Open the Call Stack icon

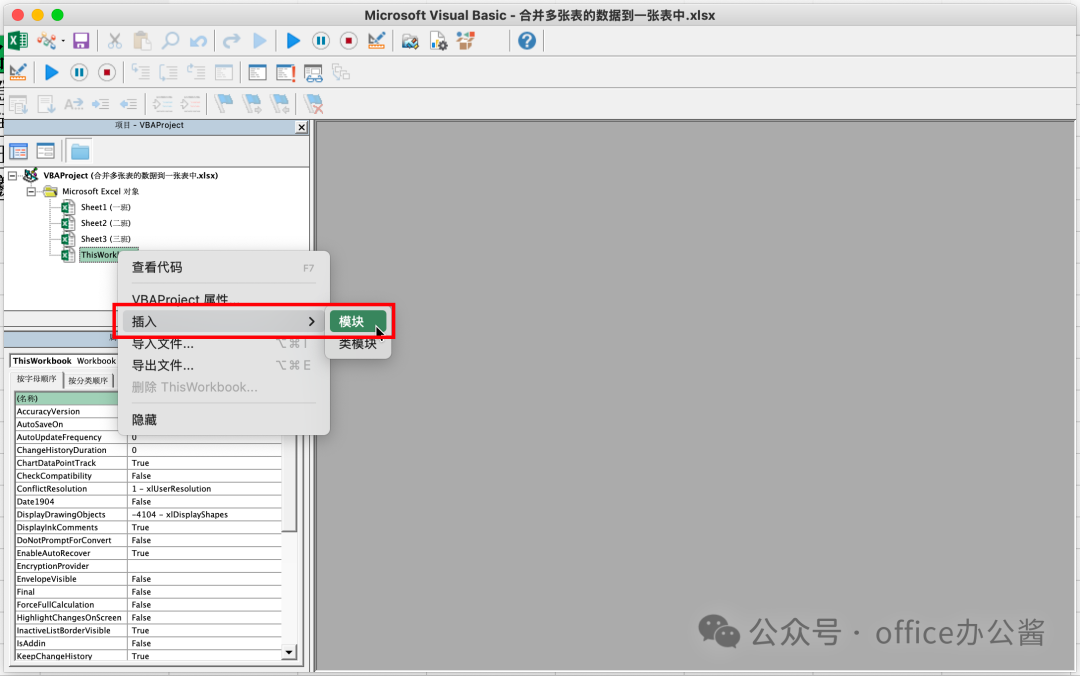point(341,72)
